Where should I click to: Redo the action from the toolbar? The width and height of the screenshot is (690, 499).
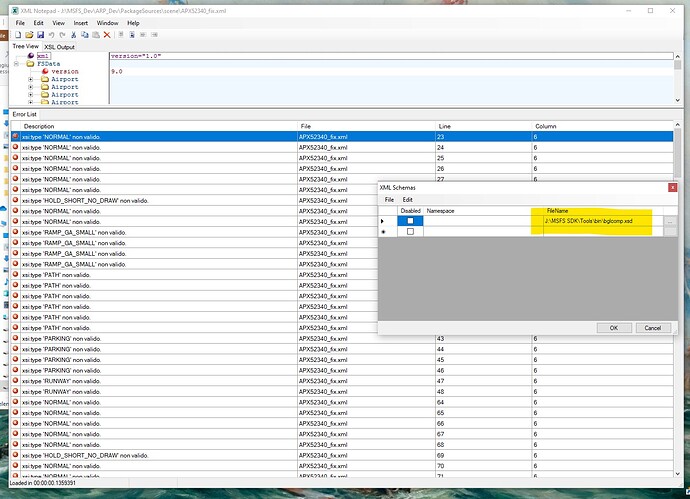tap(62, 35)
